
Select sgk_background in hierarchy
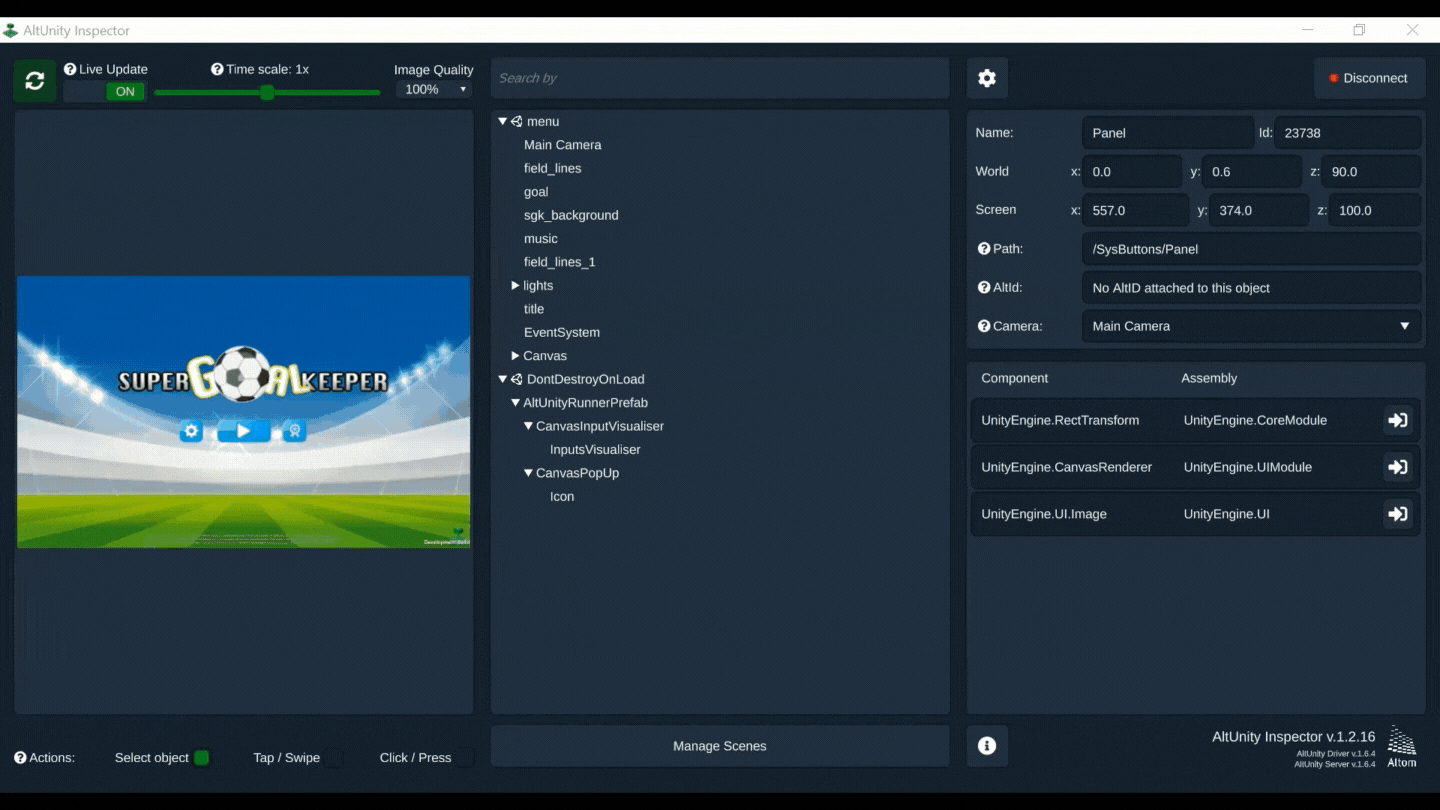coord(571,216)
